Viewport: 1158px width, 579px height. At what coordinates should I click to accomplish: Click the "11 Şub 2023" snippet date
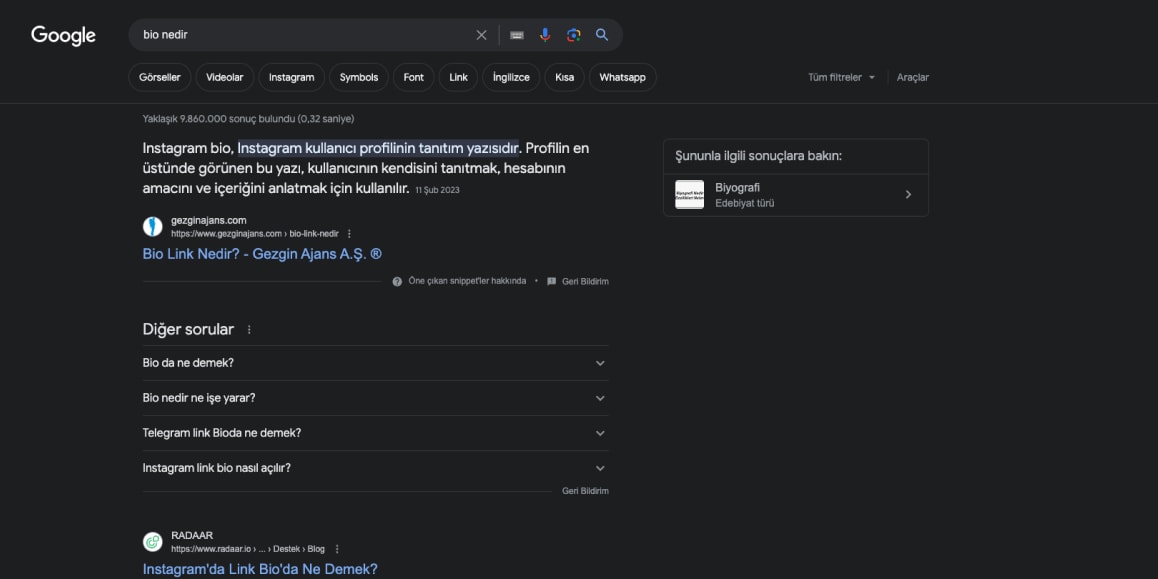point(438,191)
